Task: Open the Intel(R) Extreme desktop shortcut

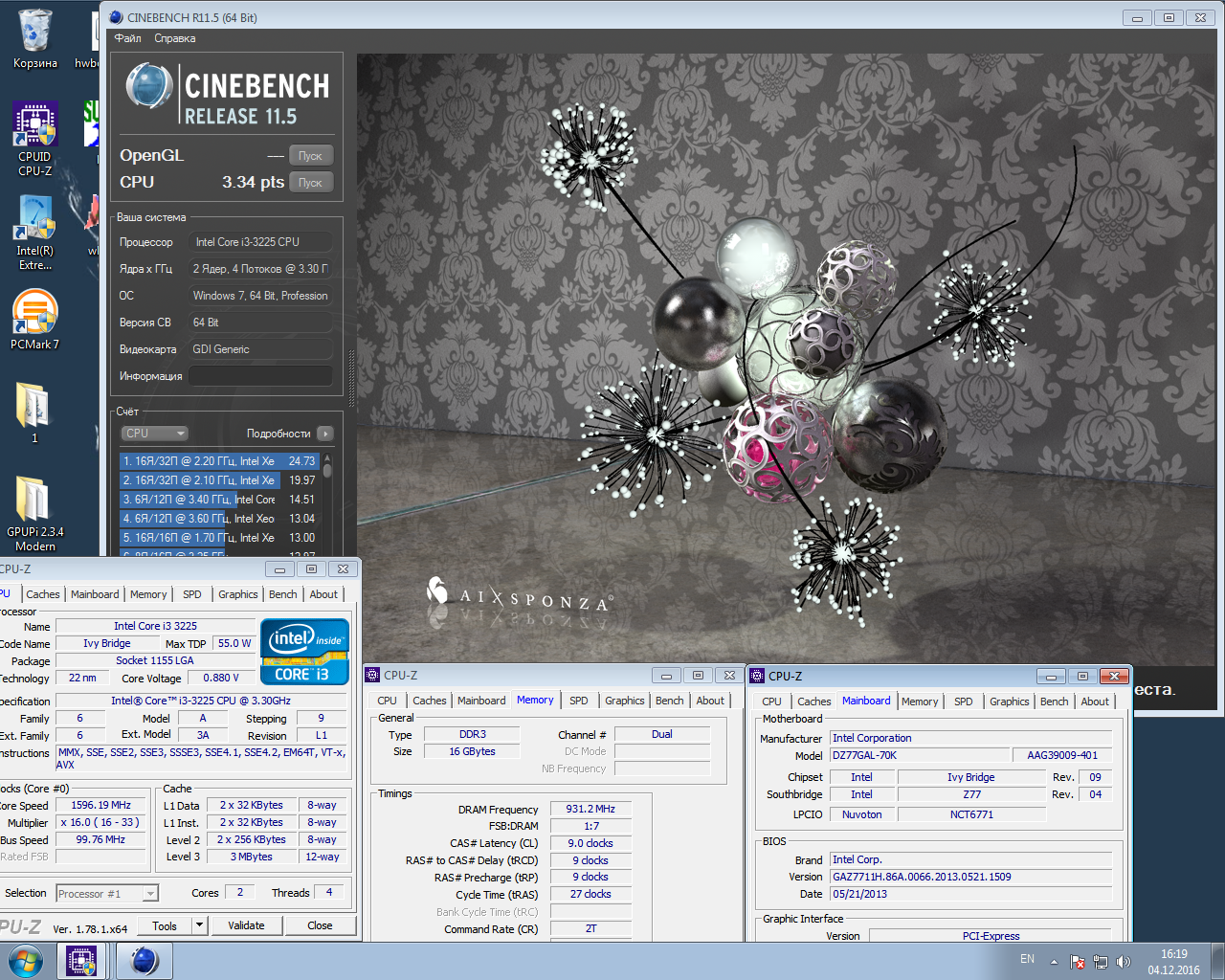Action: (35, 233)
